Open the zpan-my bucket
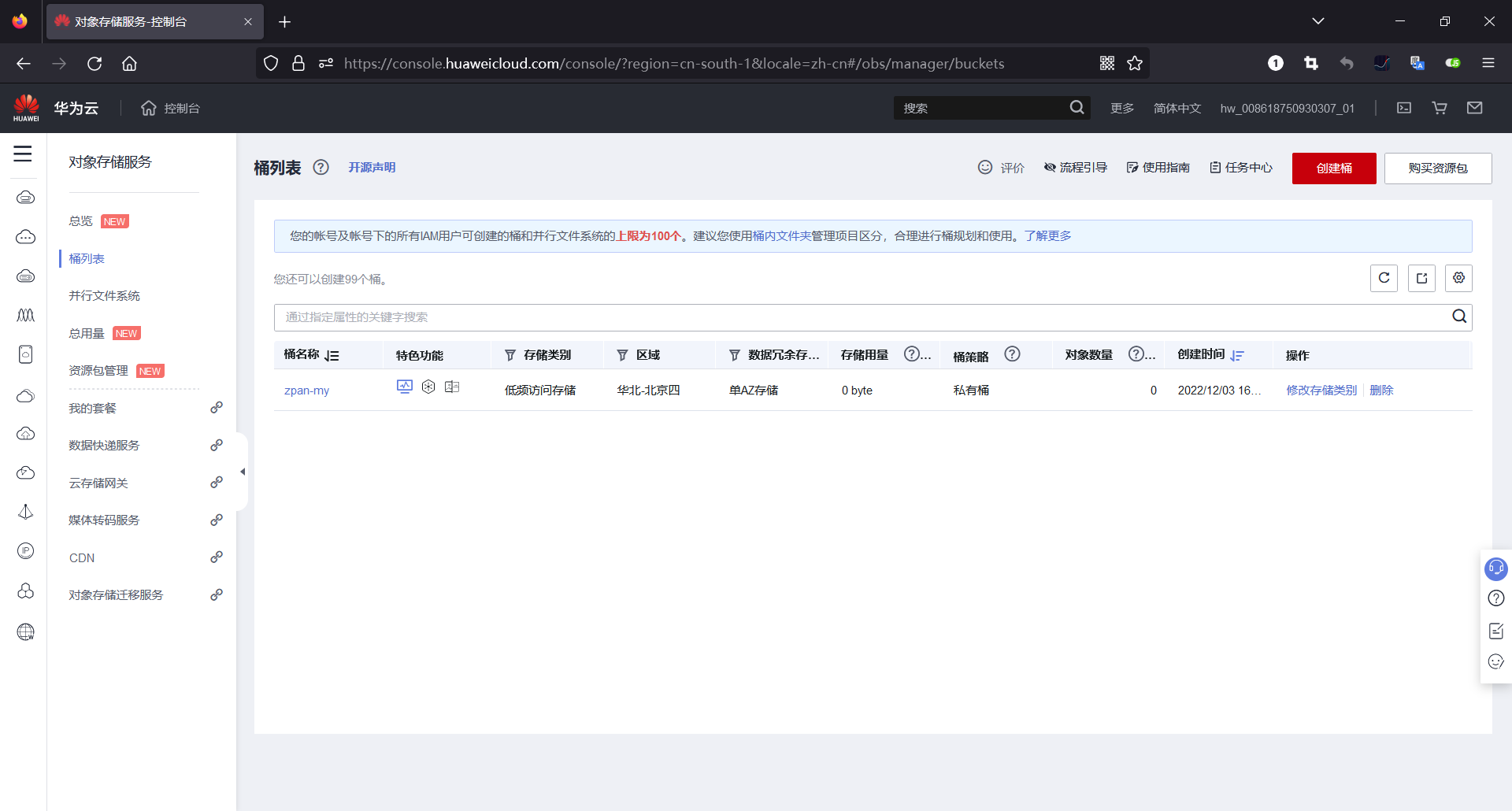The image size is (1512, 811). [x=307, y=390]
